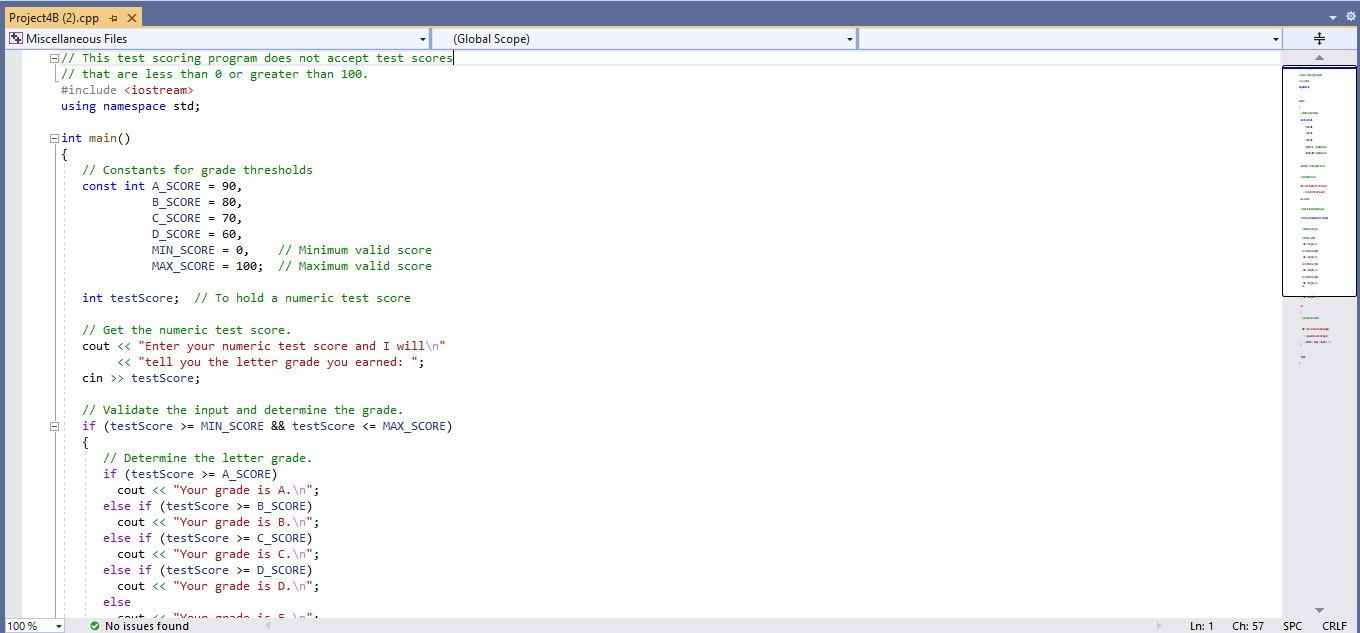Open the Miscellaneous Files project dropdown
Image resolution: width=1360 pixels, height=633 pixels.
pos(423,38)
